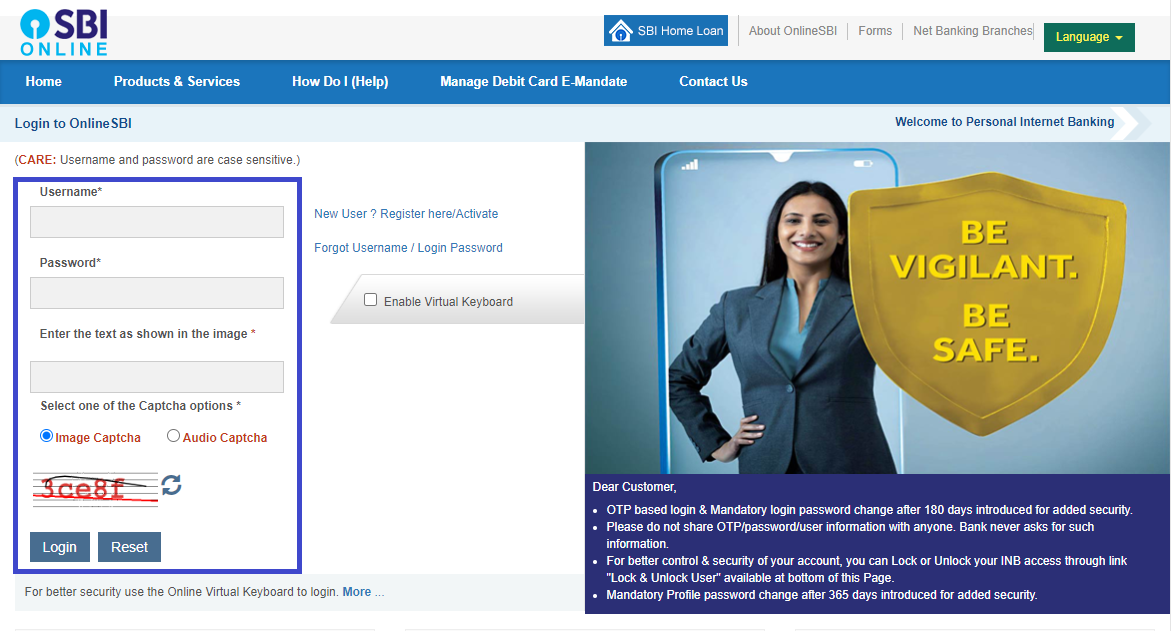Go to the Home menu item
This screenshot has height=631, width=1171.
(44, 82)
